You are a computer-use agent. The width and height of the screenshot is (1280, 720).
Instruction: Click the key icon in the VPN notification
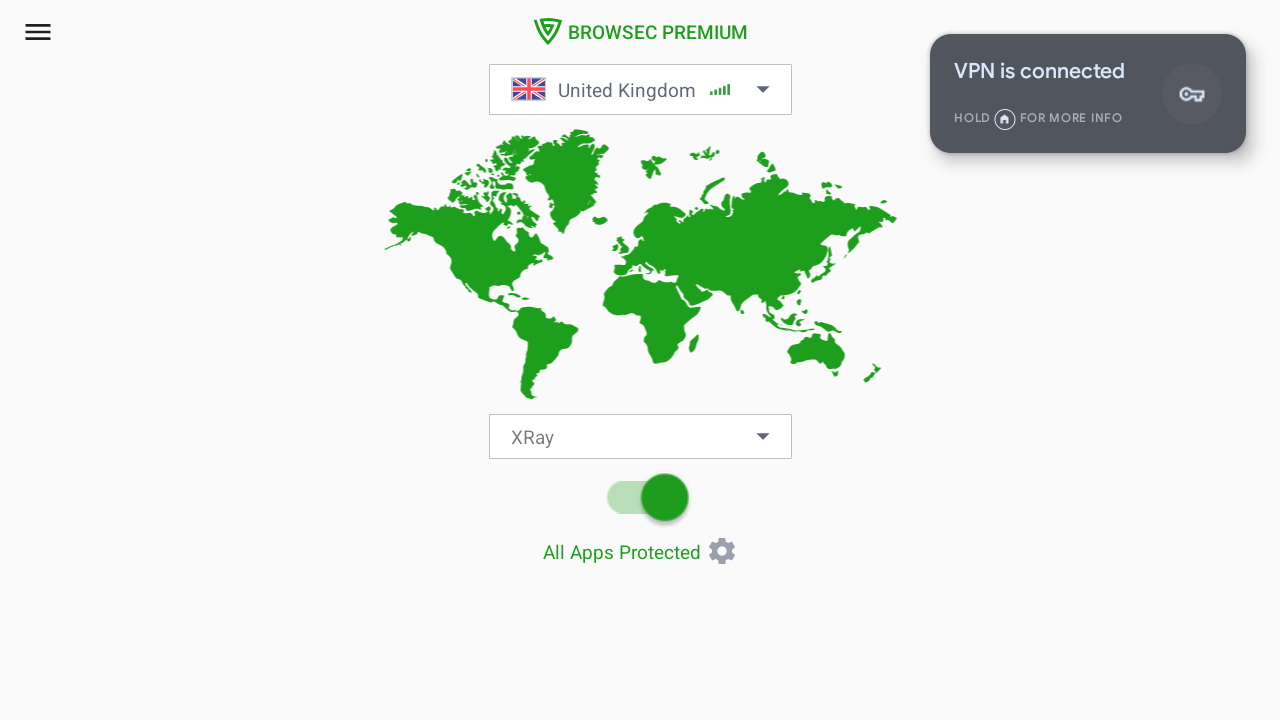1192,93
